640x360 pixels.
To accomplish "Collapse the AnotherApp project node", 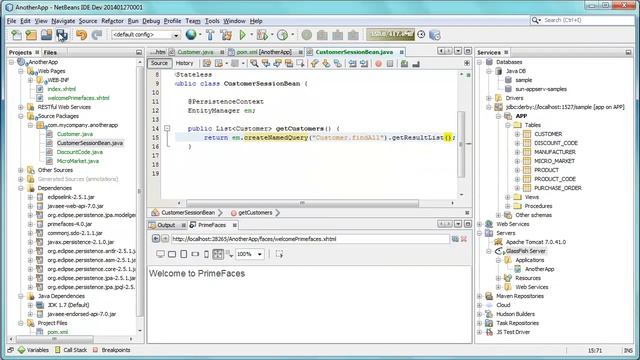I will point(11,62).
